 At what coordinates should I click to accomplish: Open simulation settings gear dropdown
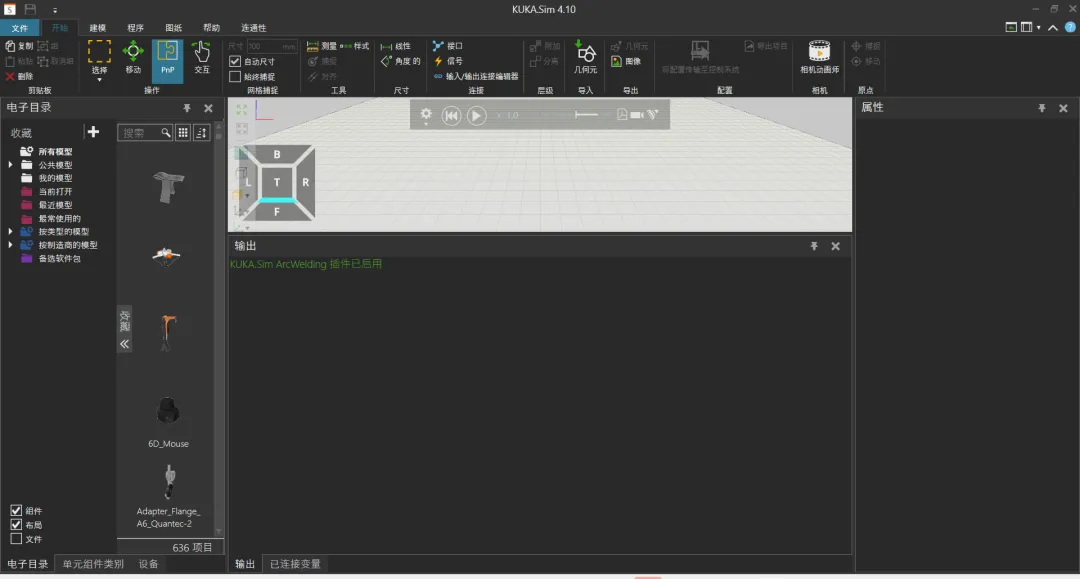click(426, 115)
